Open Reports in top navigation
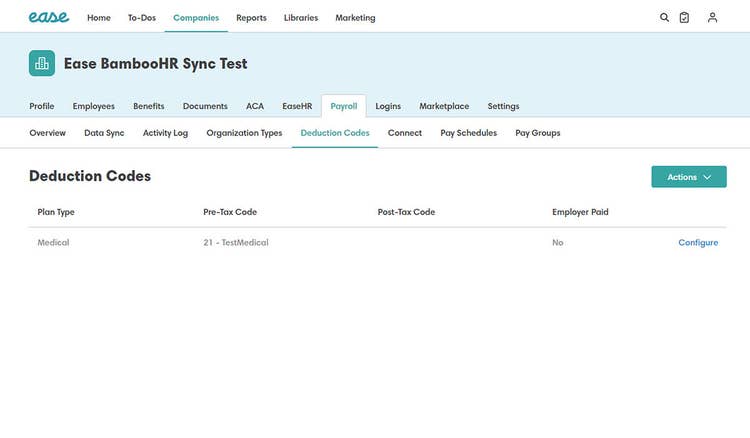The width and height of the screenshot is (750, 438). (x=251, y=18)
